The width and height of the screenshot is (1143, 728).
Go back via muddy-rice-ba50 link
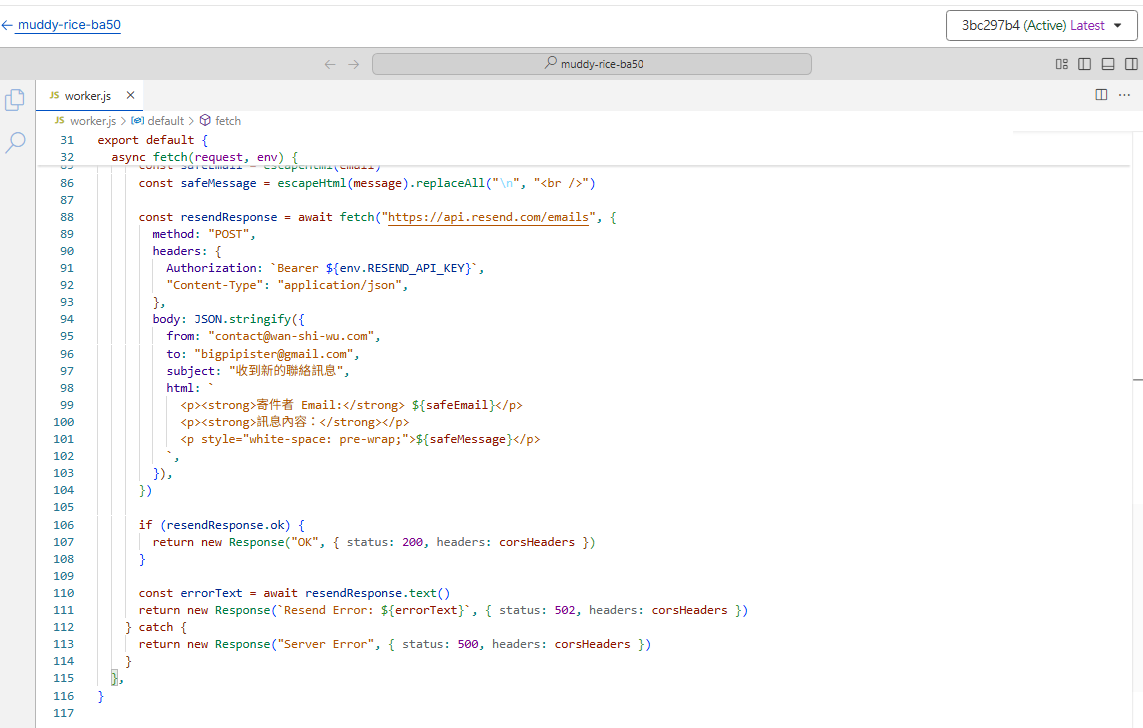pos(68,25)
